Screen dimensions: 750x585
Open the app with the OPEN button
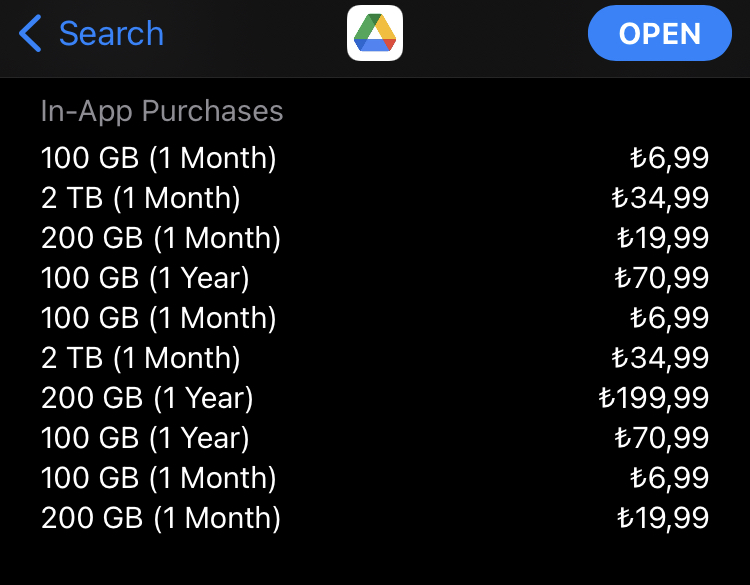pos(660,33)
